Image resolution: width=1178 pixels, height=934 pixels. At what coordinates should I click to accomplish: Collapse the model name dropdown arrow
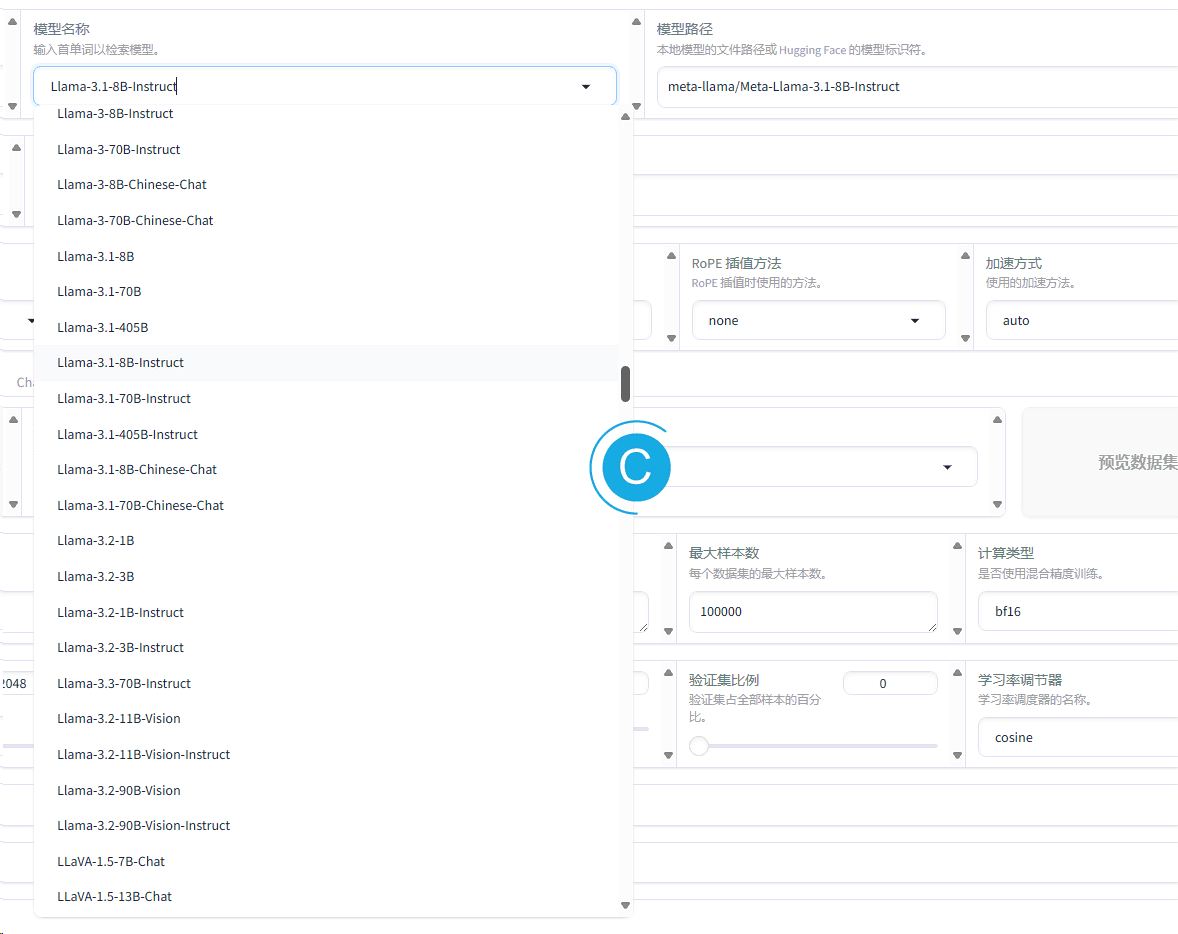pyautogui.click(x=586, y=87)
